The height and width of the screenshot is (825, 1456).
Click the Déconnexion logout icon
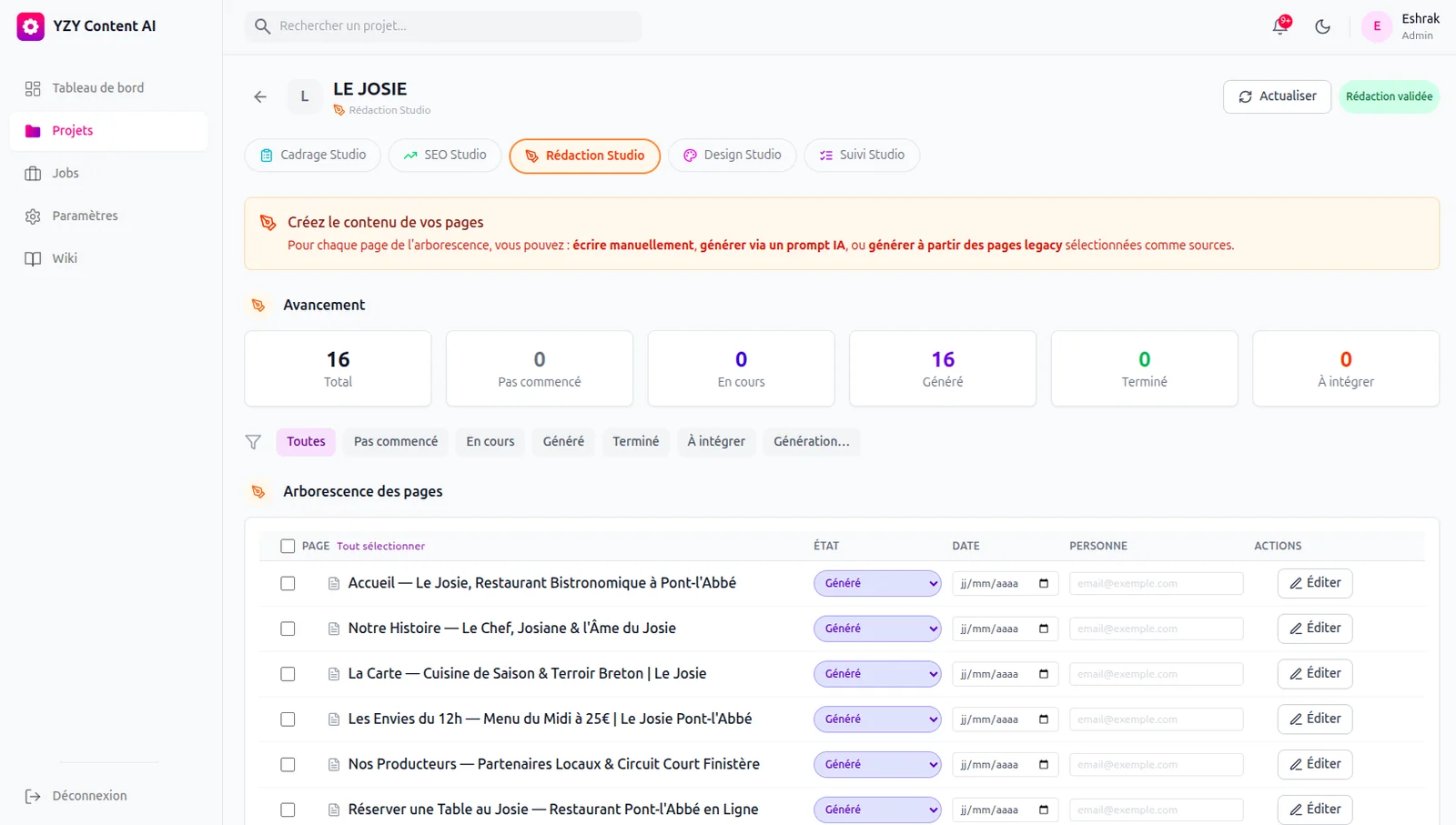(33, 797)
